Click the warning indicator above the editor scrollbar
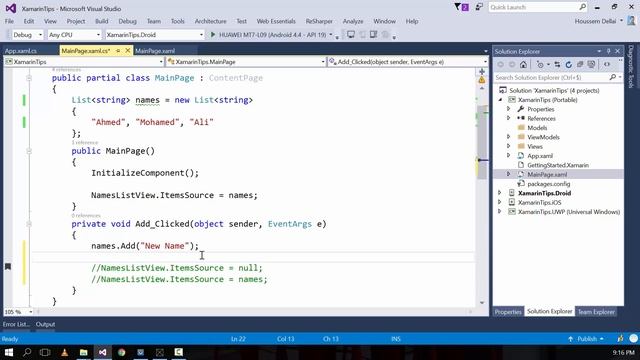The width and height of the screenshot is (640, 360). (x=482, y=80)
